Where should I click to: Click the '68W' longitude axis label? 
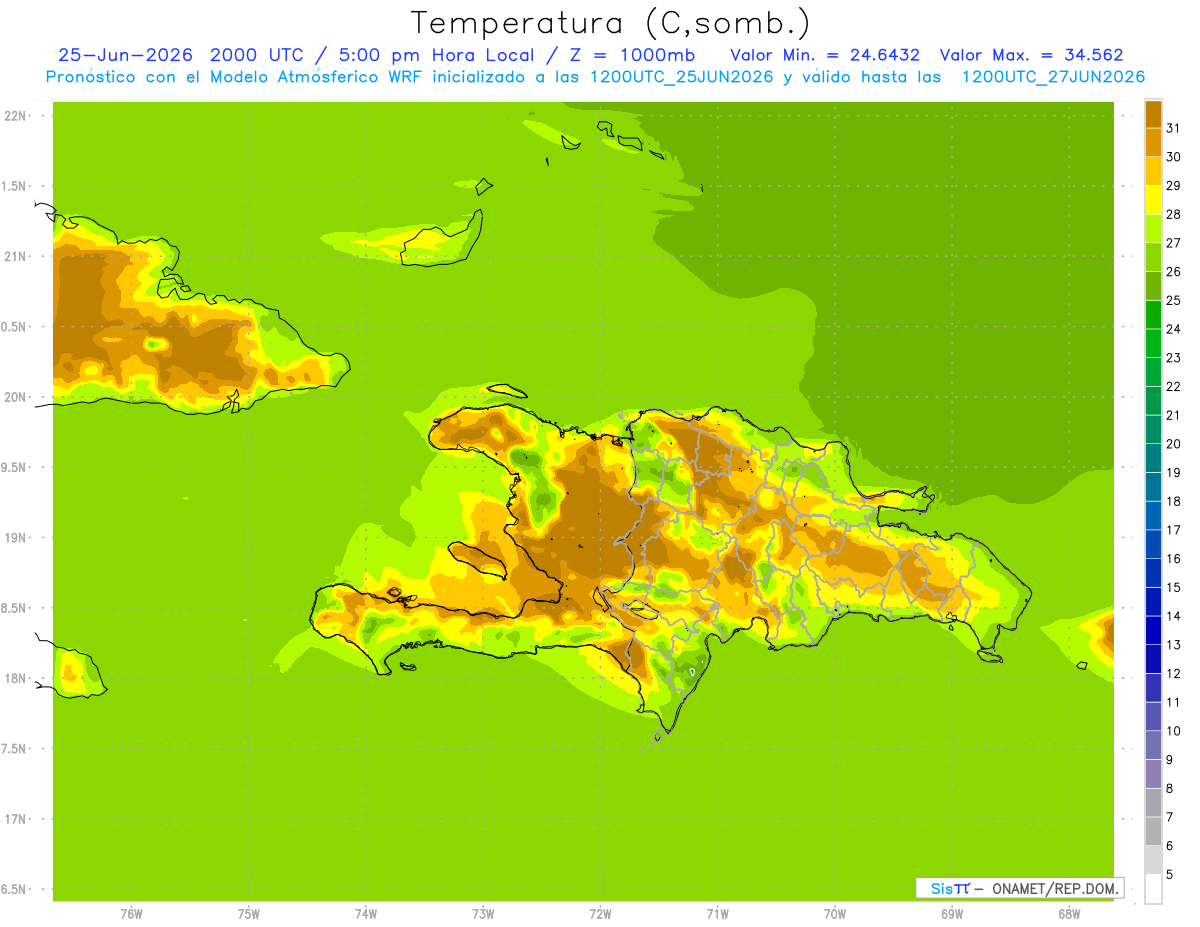[1069, 914]
